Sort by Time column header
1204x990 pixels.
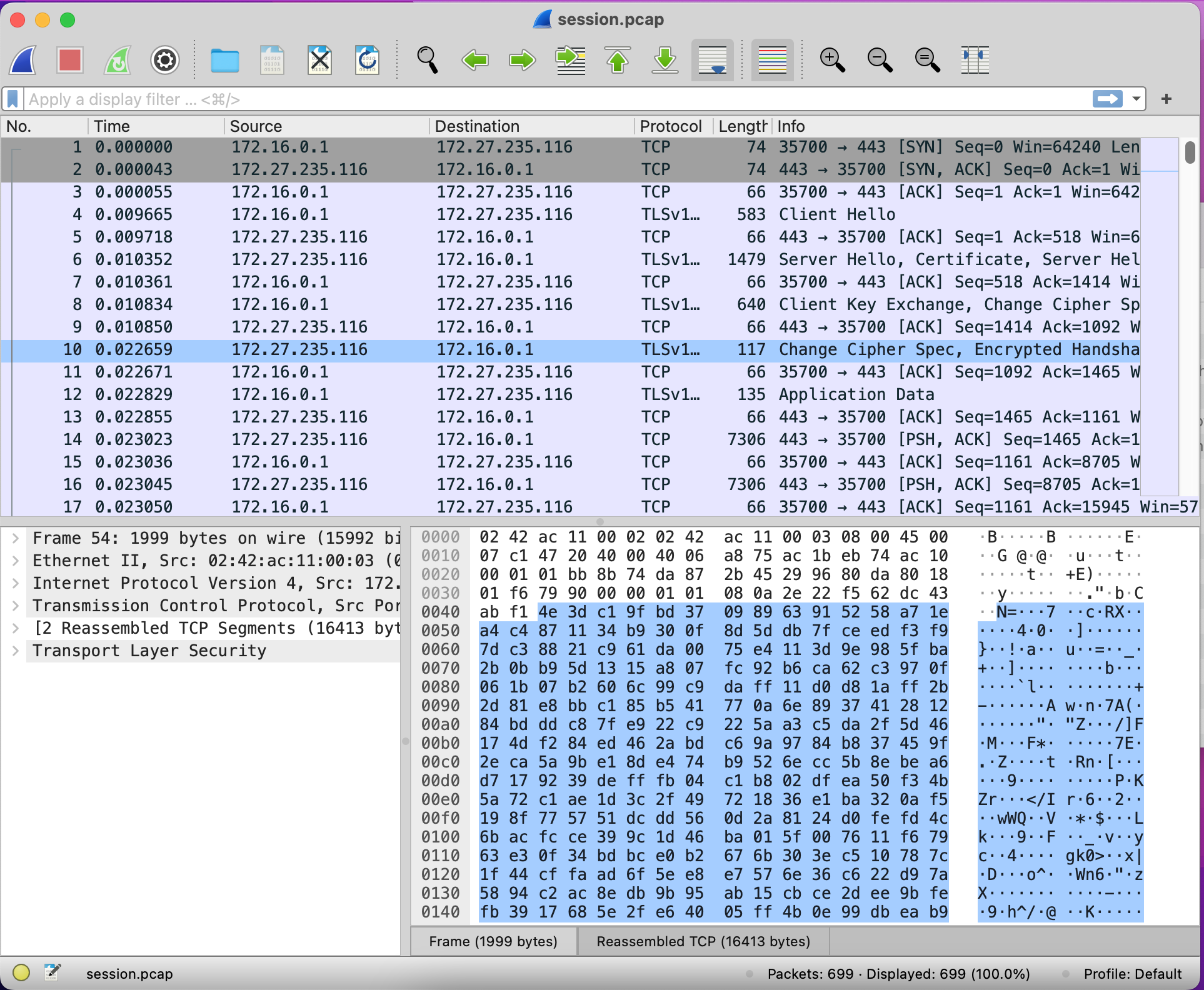point(156,126)
